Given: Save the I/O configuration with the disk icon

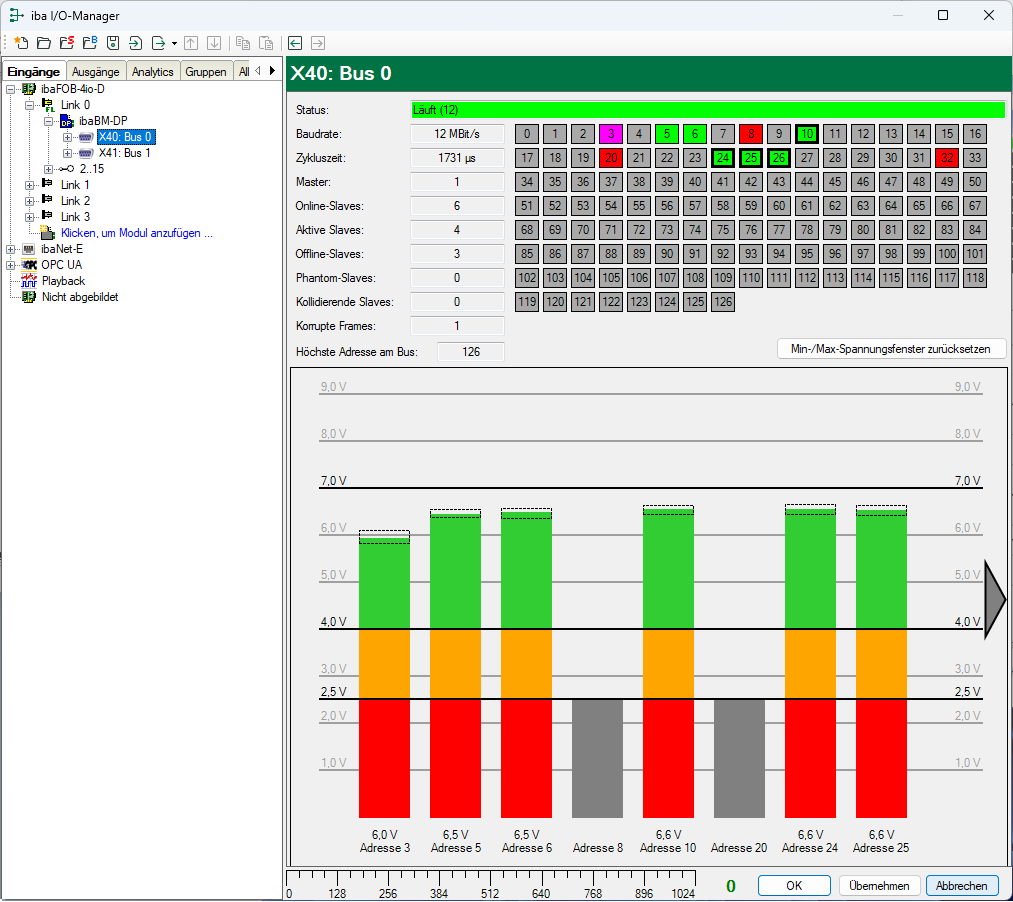Looking at the screenshot, I should (113, 43).
